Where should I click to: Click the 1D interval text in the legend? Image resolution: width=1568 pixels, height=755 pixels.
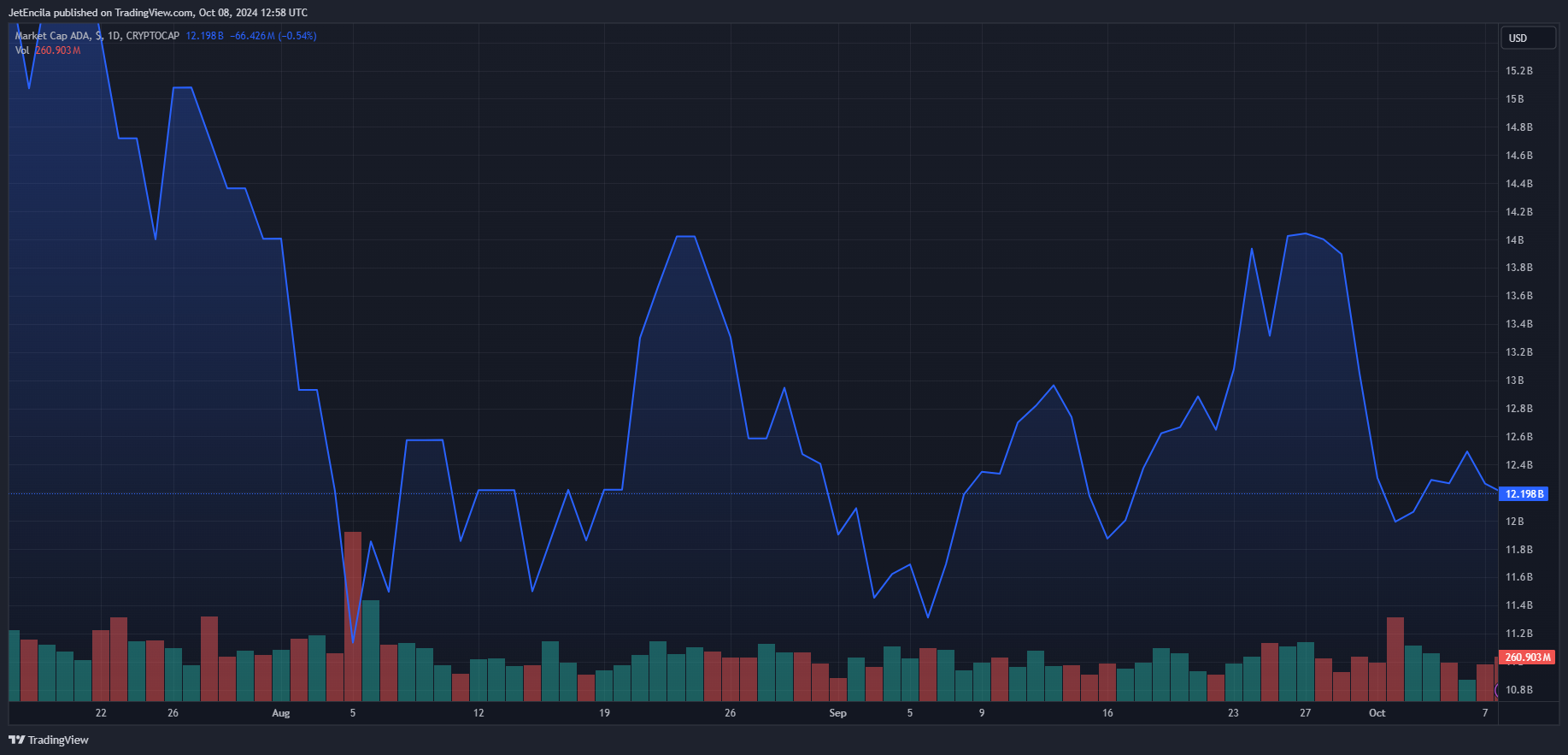coord(114,36)
